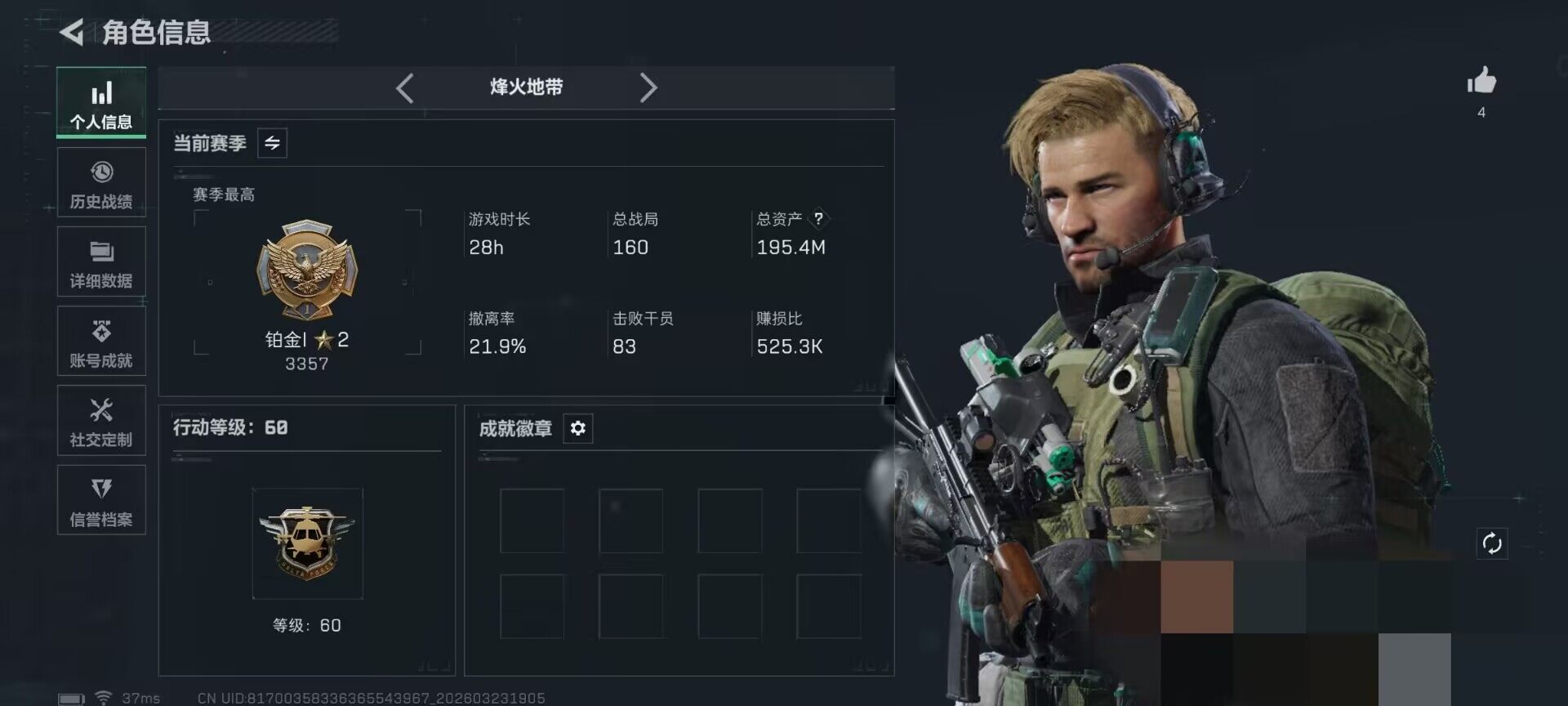1568x706 pixels.
Task: Select the 详细数据 folder icon
Action: click(x=101, y=251)
